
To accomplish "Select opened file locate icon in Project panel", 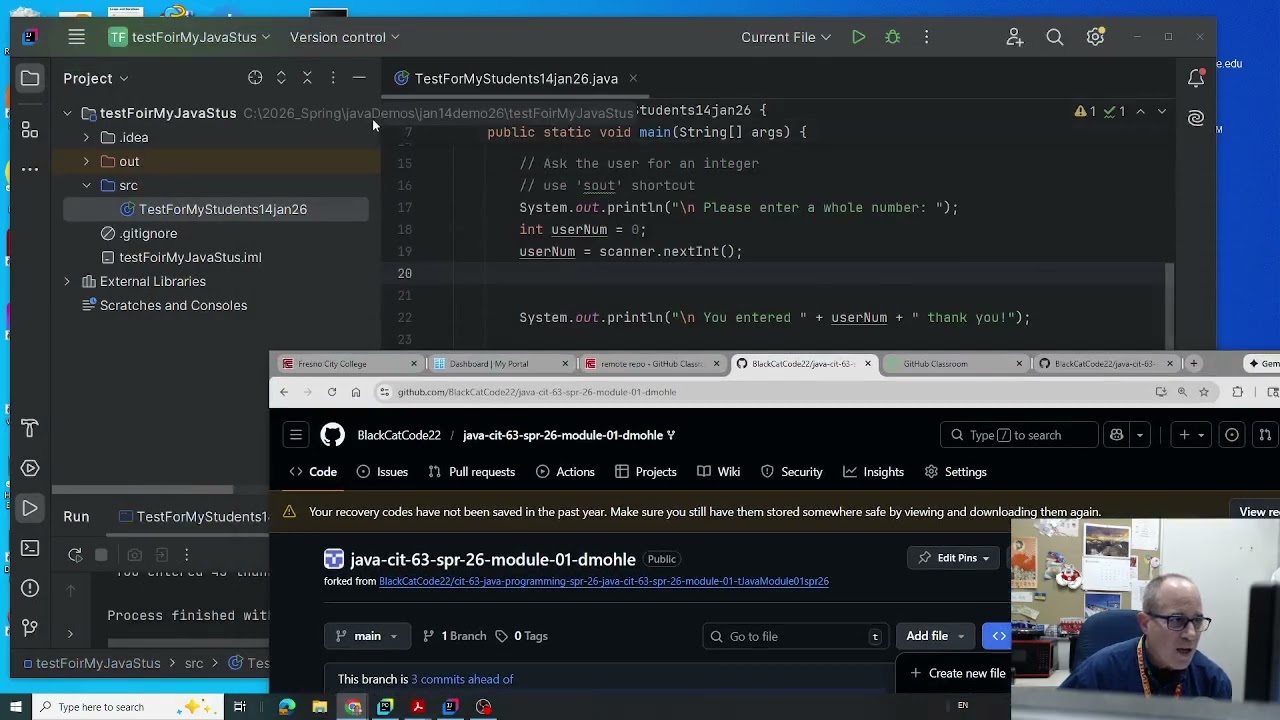I will 255,78.
